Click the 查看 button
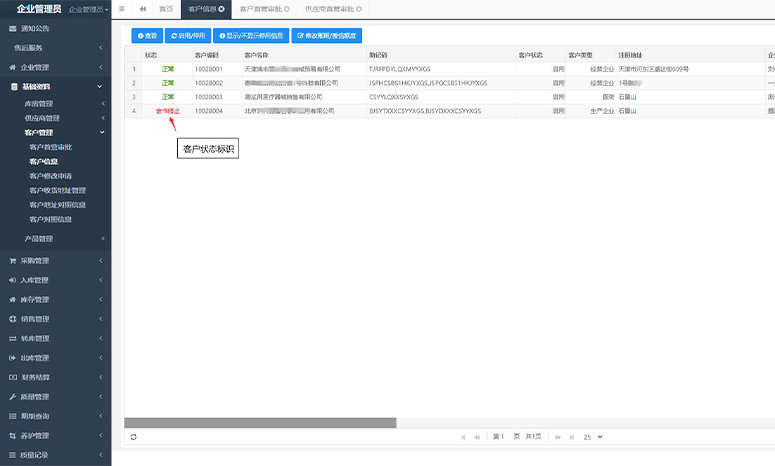 pyautogui.click(x=147, y=36)
